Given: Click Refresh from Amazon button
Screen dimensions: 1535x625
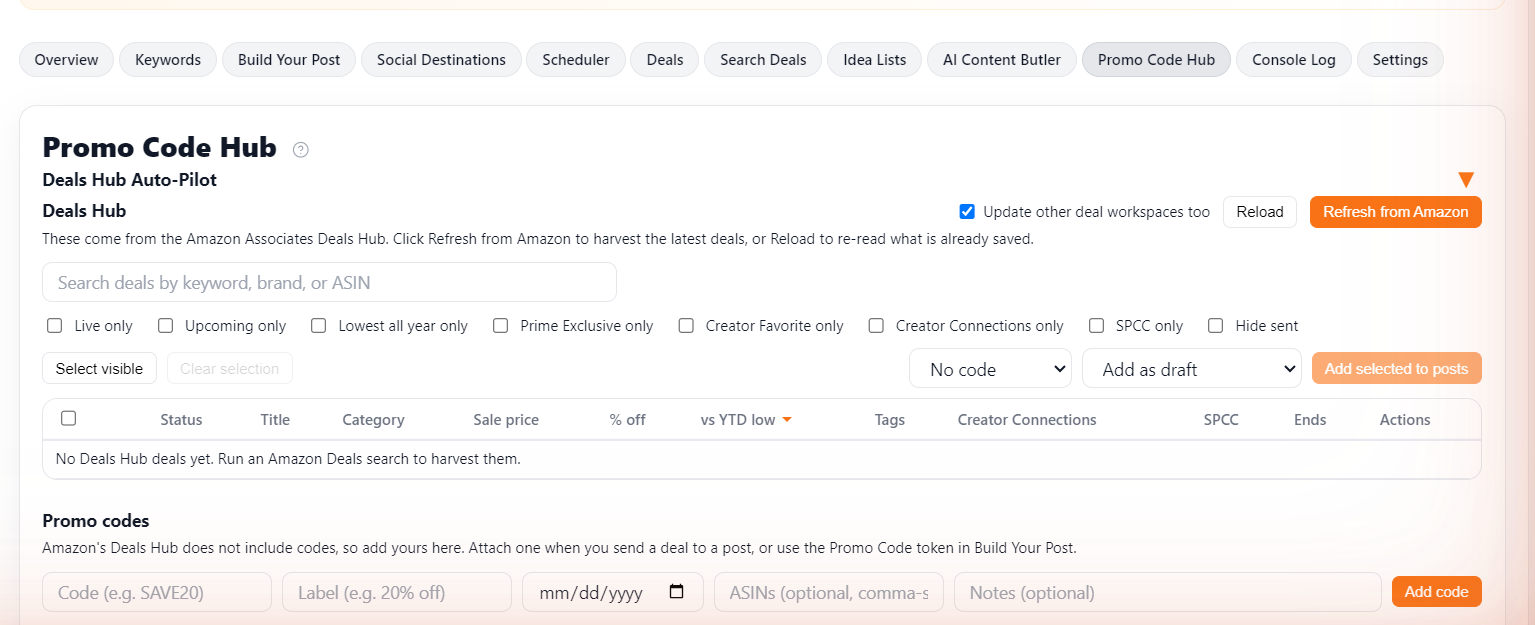Looking at the screenshot, I should pyautogui.click(x=1396, y=212).
